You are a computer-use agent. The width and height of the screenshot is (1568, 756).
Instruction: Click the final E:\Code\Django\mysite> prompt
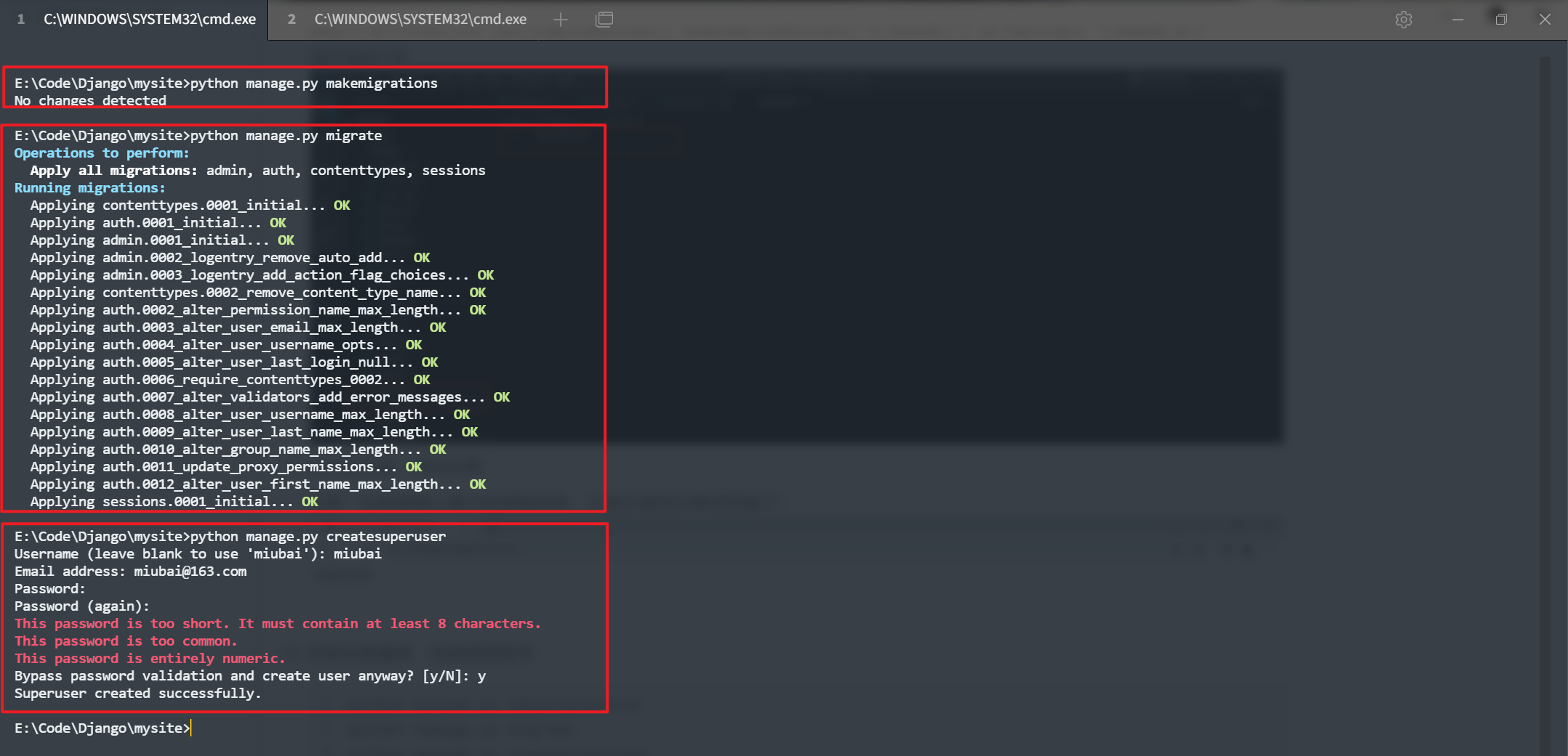pos(102,728)
